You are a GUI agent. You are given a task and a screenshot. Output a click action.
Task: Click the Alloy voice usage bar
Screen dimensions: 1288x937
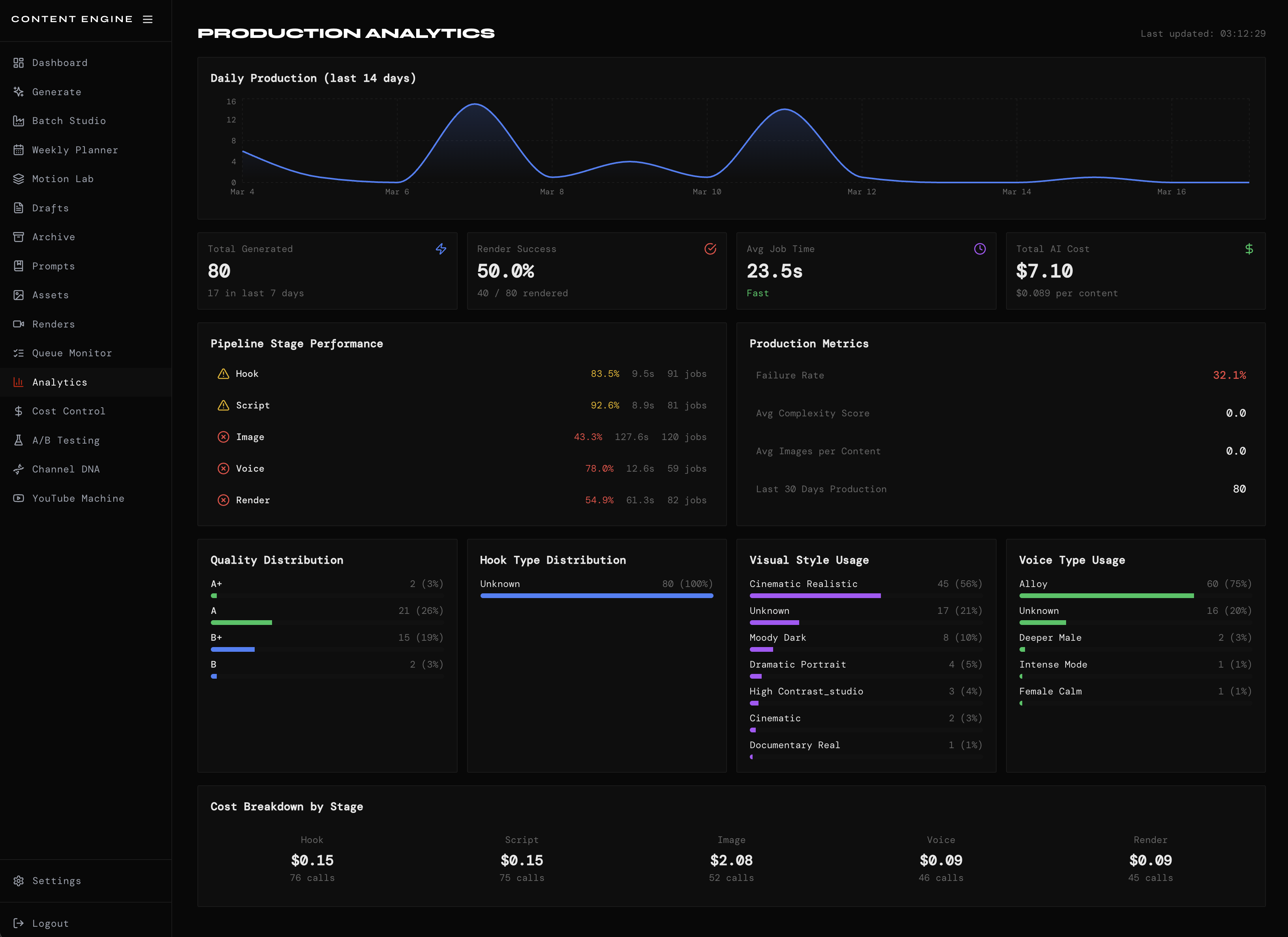1106,595
